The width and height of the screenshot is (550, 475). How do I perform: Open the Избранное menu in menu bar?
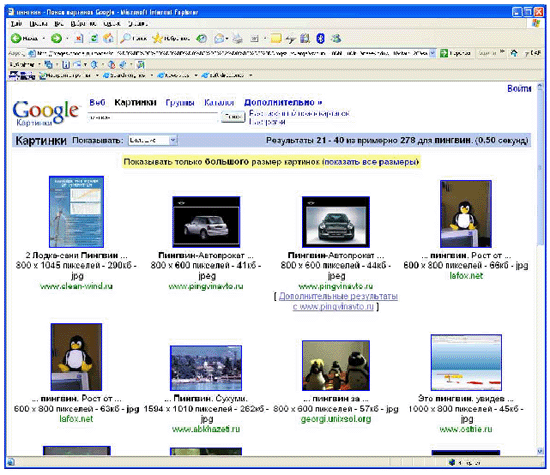tap(83, 24)
